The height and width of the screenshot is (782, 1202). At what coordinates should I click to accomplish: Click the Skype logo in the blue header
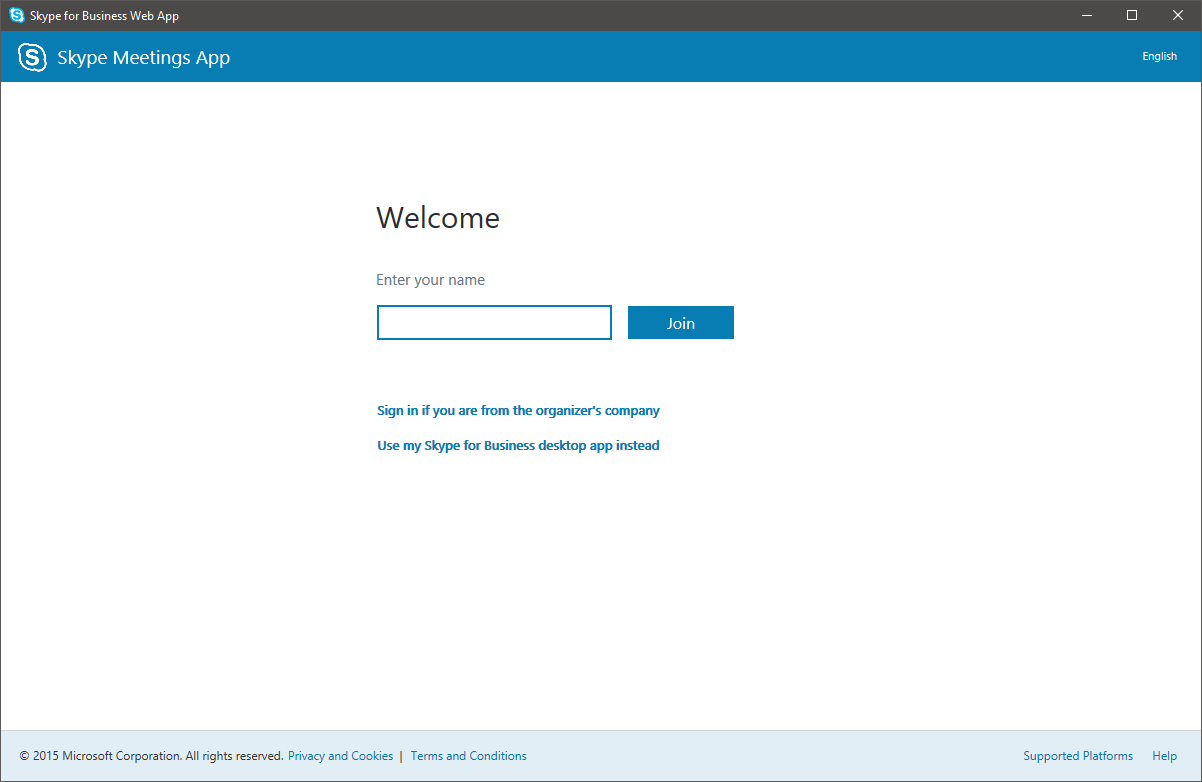point(33,57)
